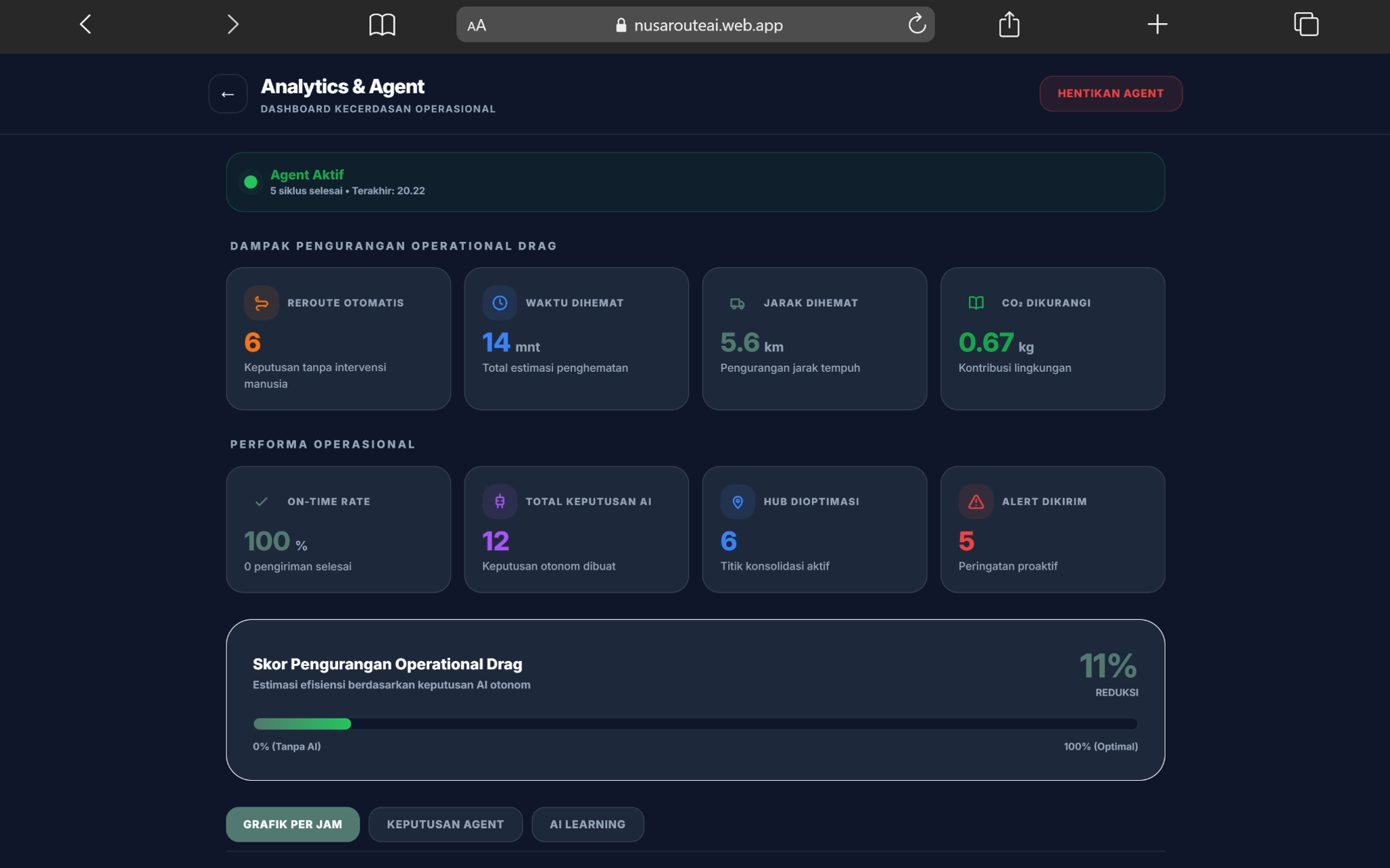Image resolution: width=1390 pixels, height=868 pixels.
Task: Click the green Agent Aktif status dot
Action: tap(251, 182)
